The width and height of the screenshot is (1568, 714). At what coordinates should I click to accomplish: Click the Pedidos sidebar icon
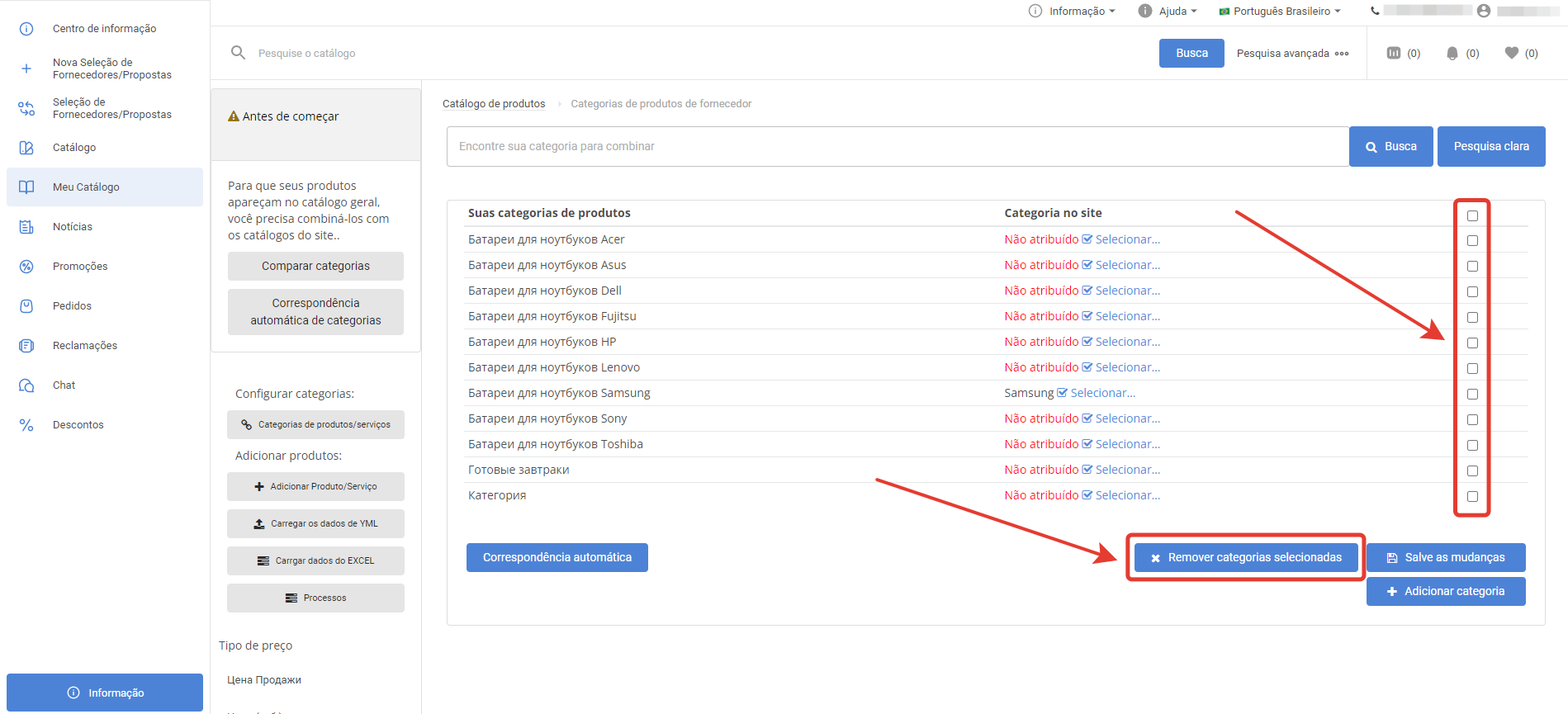pos(26,306)
